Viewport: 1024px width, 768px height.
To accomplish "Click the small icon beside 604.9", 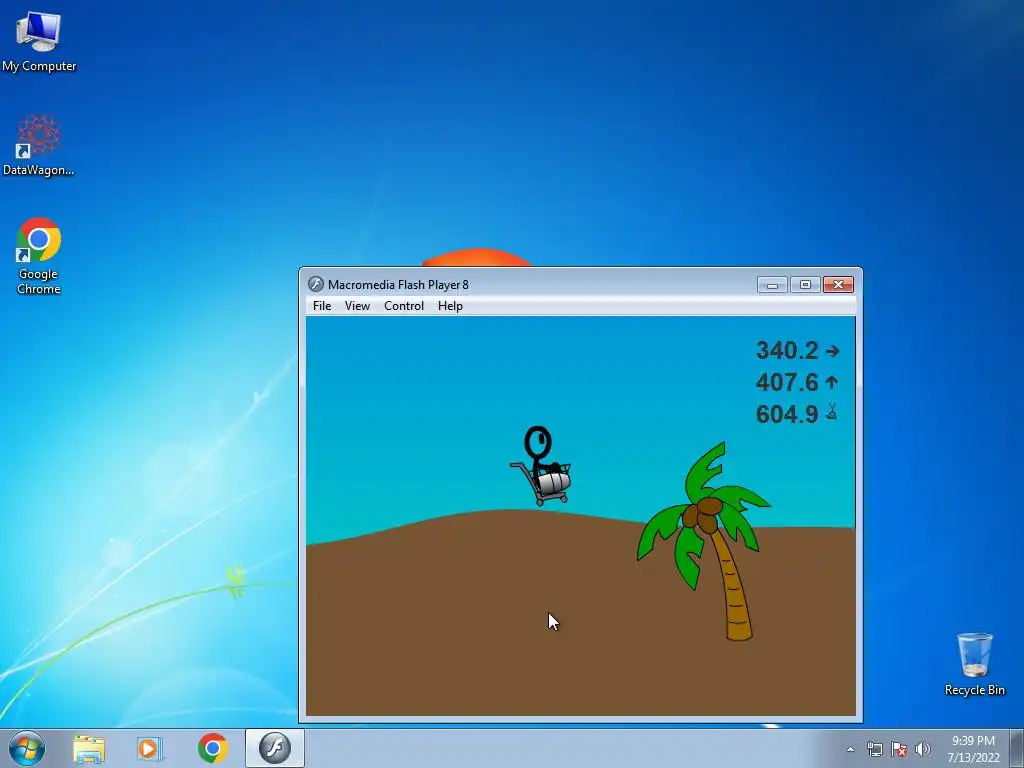I will pyautogui.click(x=831, y=411).
